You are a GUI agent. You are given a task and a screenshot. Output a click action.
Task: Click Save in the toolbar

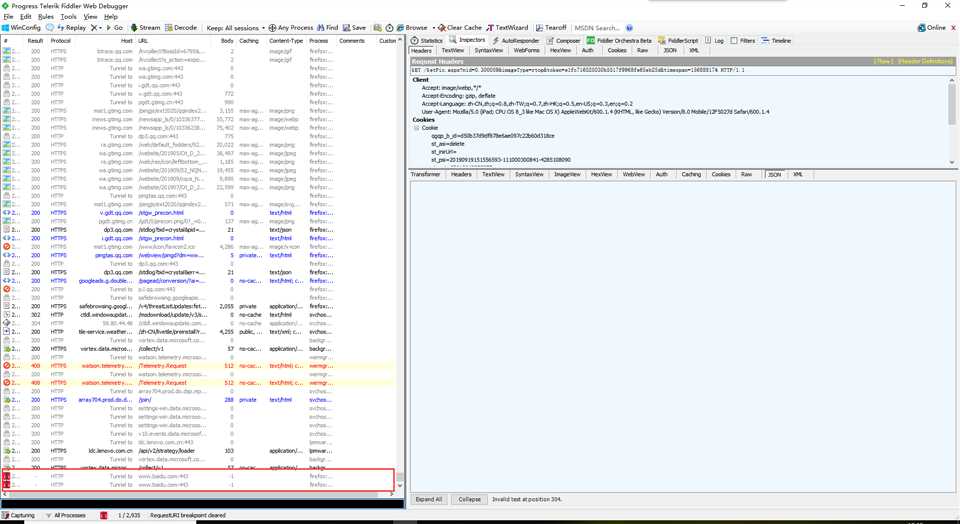(x=354, y=28)
